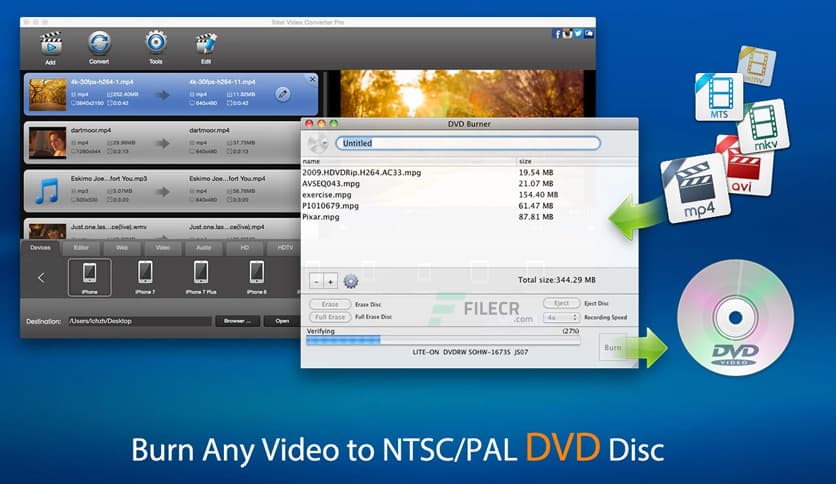Screen dimensions: 836x484
Task: Click the LITE-ON DVDRW SOHW-1673S drive label
Action: coord(470,352)
